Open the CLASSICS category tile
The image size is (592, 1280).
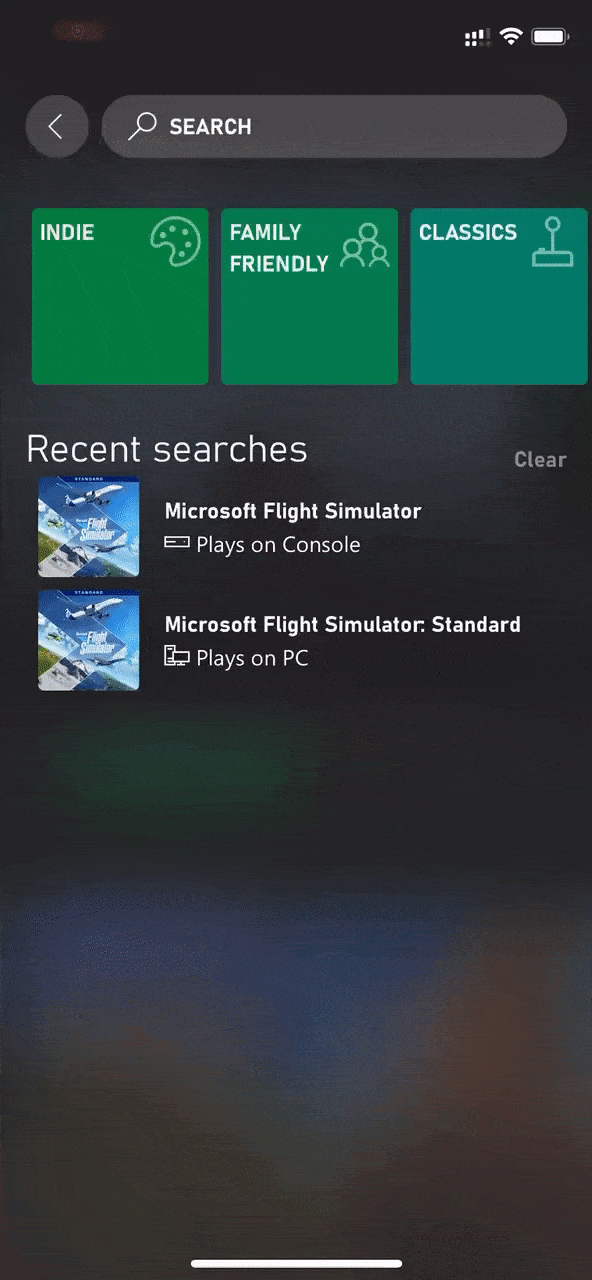click(x=499, y=296)
